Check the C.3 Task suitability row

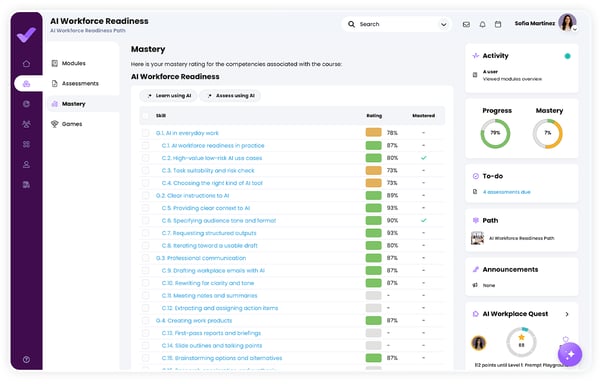click(145, 171)
